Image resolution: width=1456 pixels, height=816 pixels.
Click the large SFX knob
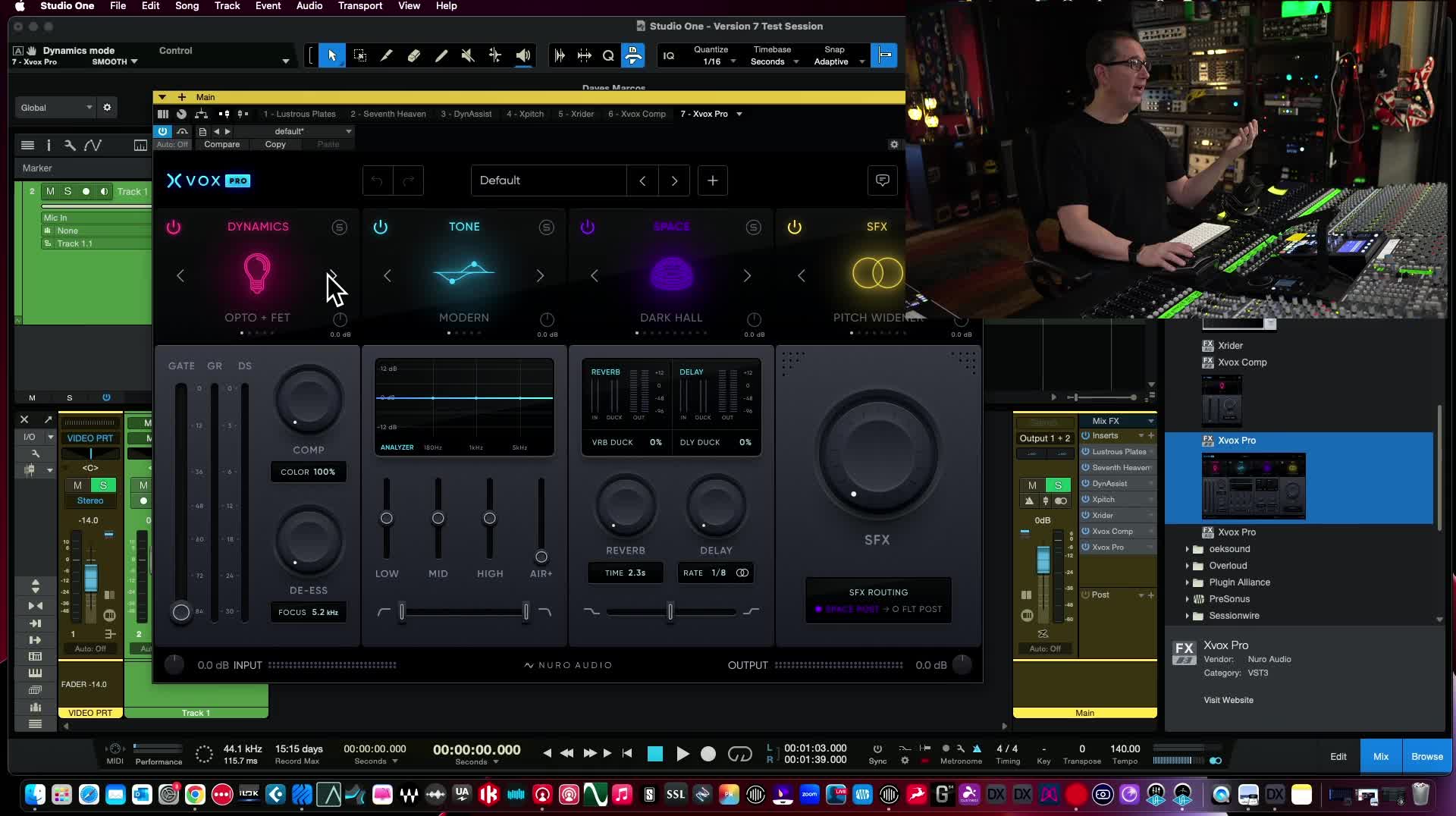click(x=877, y=454)
